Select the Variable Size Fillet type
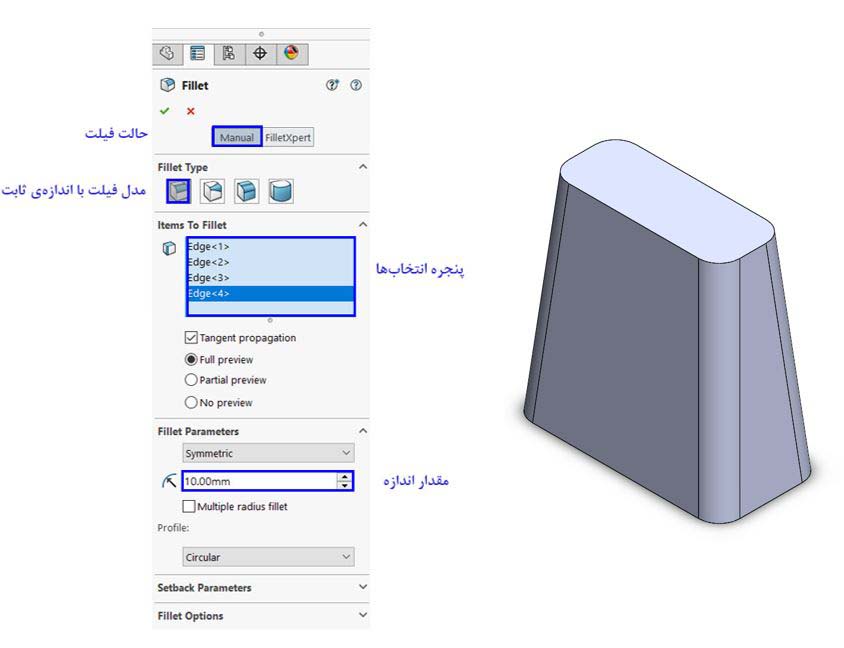 click(212, 191)
